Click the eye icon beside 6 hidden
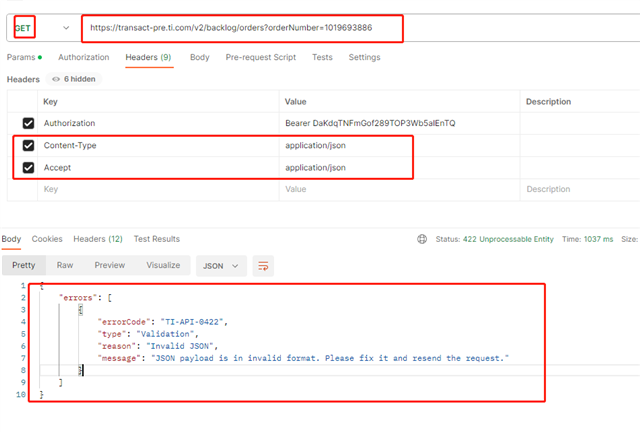The image size is (640, 432). coord(56,79)
